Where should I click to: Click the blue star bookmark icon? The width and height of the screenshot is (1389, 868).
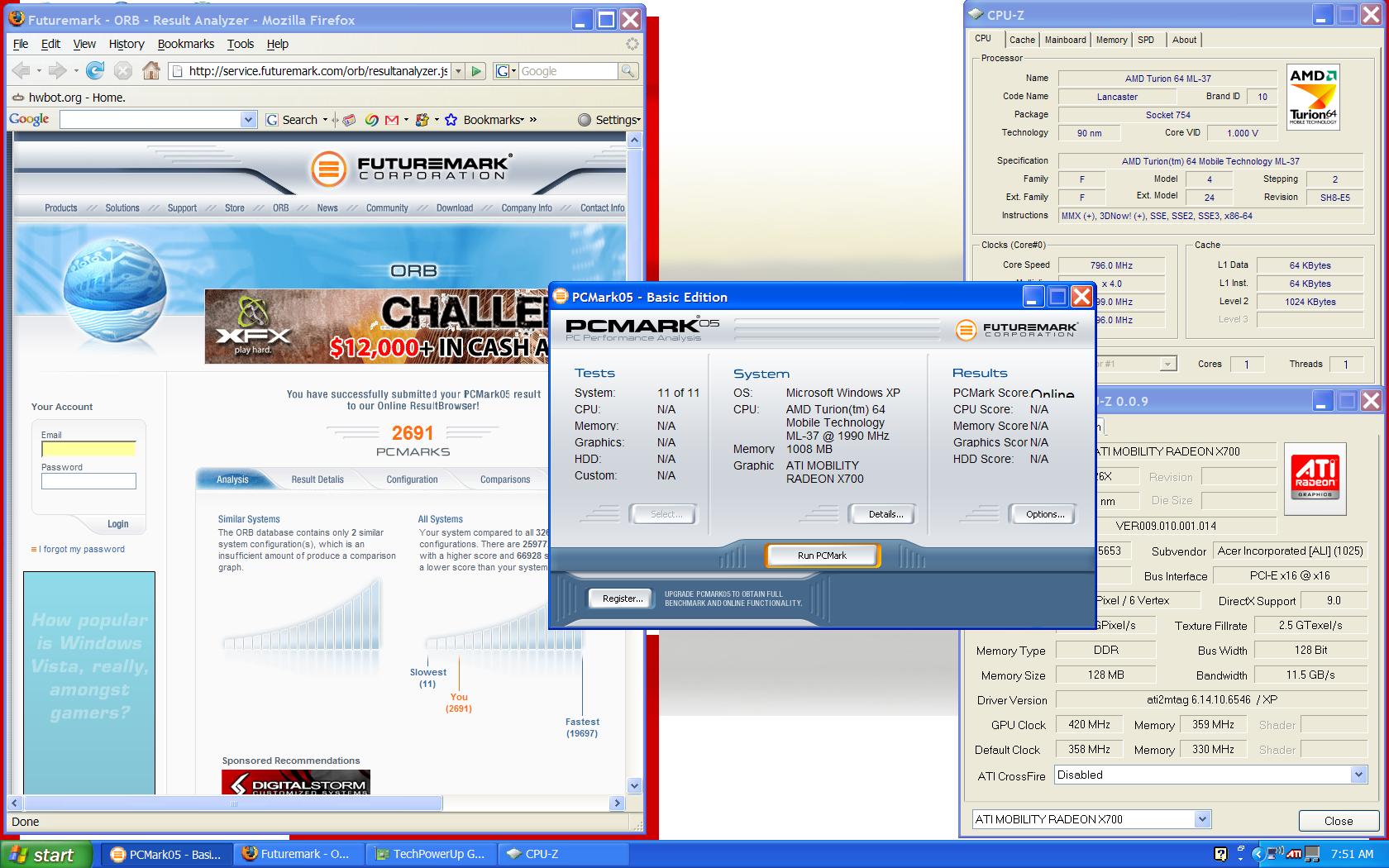[451, 120]
